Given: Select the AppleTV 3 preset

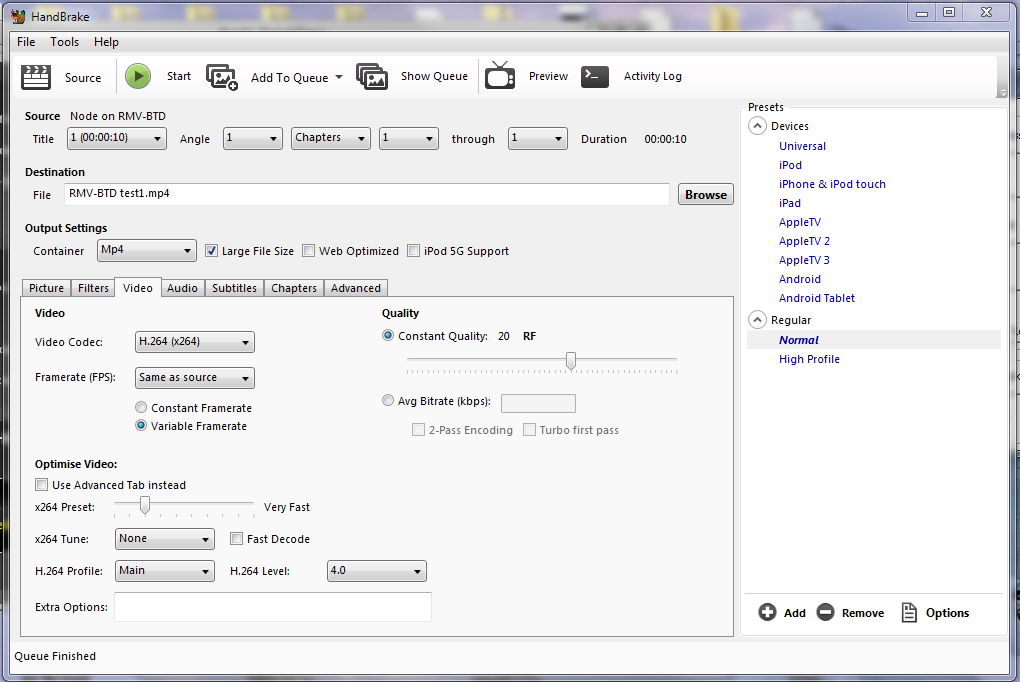Looking at the screenshot, I should (x=804, y=260).
